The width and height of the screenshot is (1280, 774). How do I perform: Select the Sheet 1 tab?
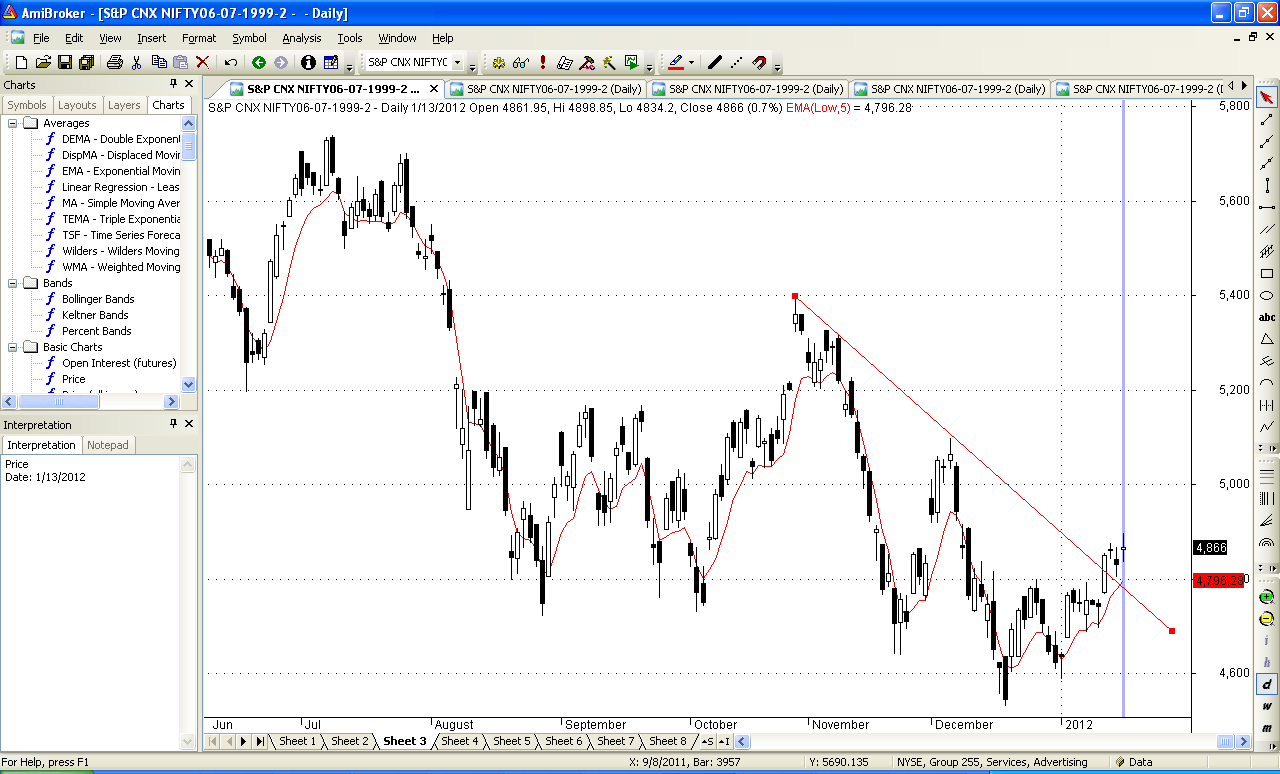coord(297,741)
